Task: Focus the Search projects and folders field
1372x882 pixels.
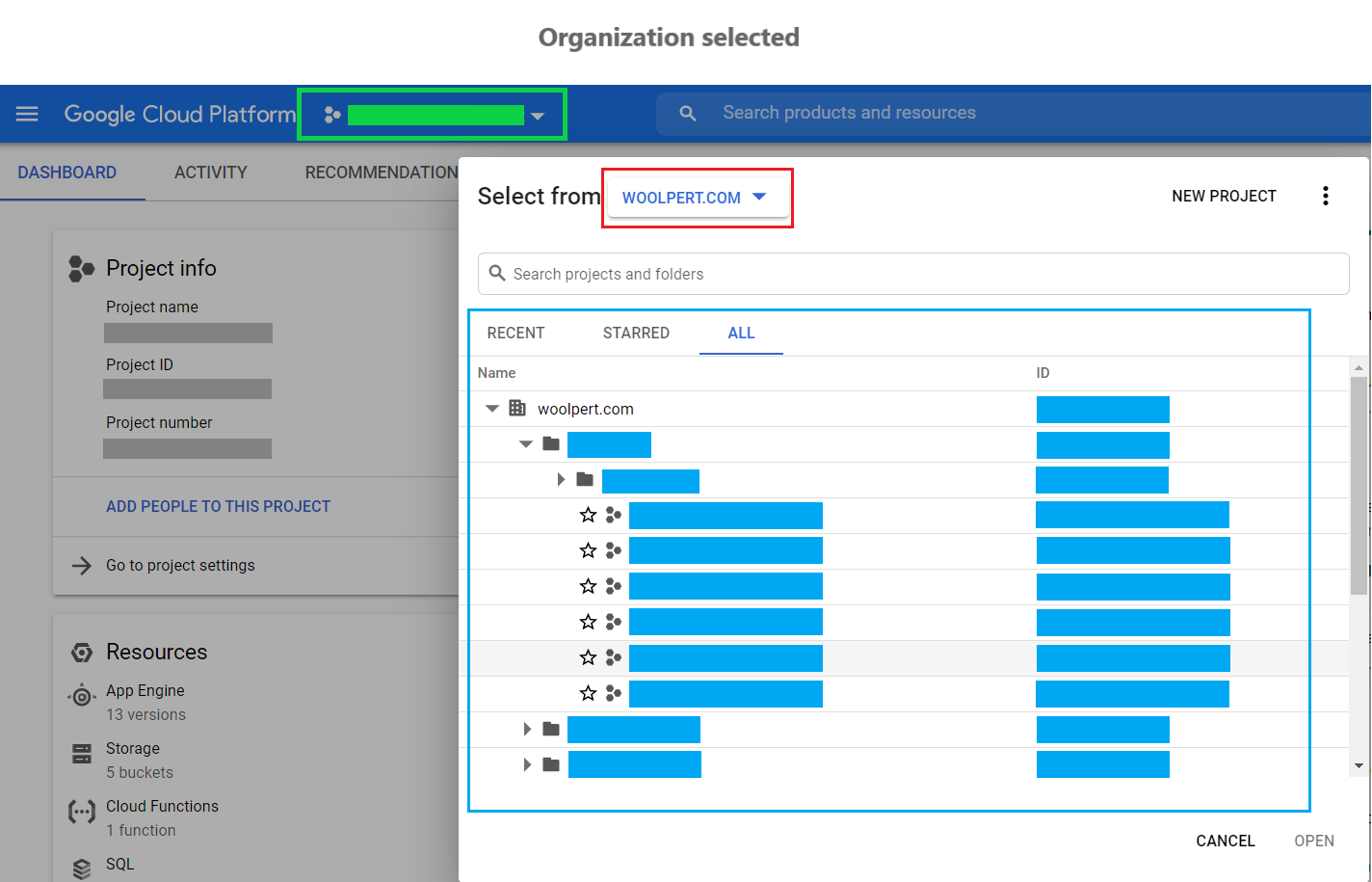Action: 913,274
